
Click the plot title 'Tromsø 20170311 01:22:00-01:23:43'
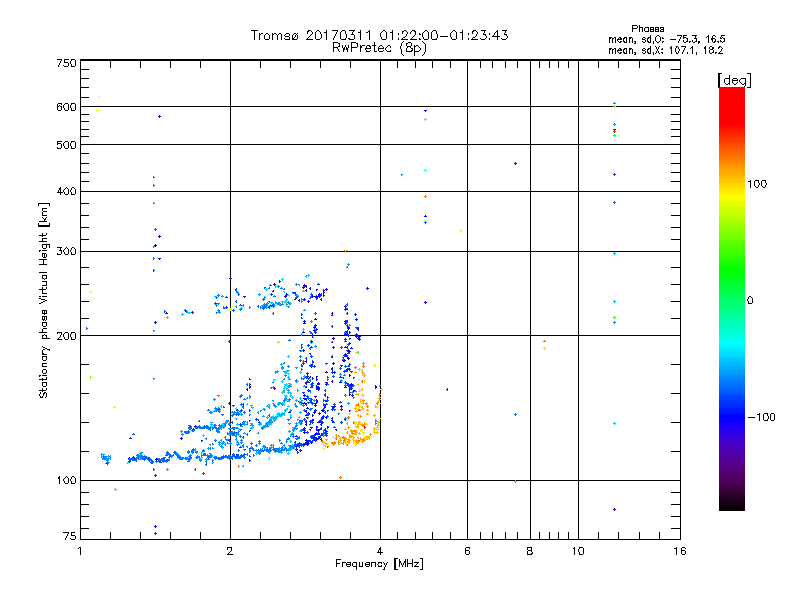coord(379,35)
